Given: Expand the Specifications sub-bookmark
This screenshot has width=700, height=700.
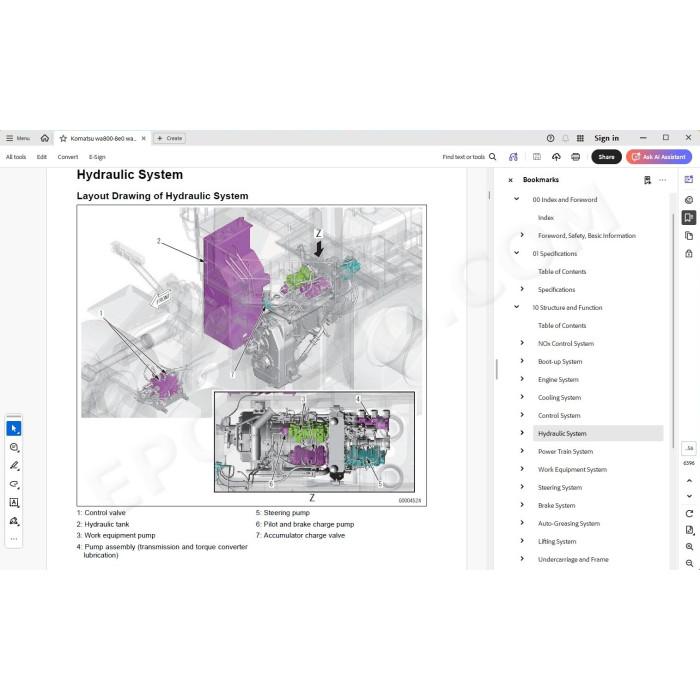Looking at the screenshot, I should point(522,289).
